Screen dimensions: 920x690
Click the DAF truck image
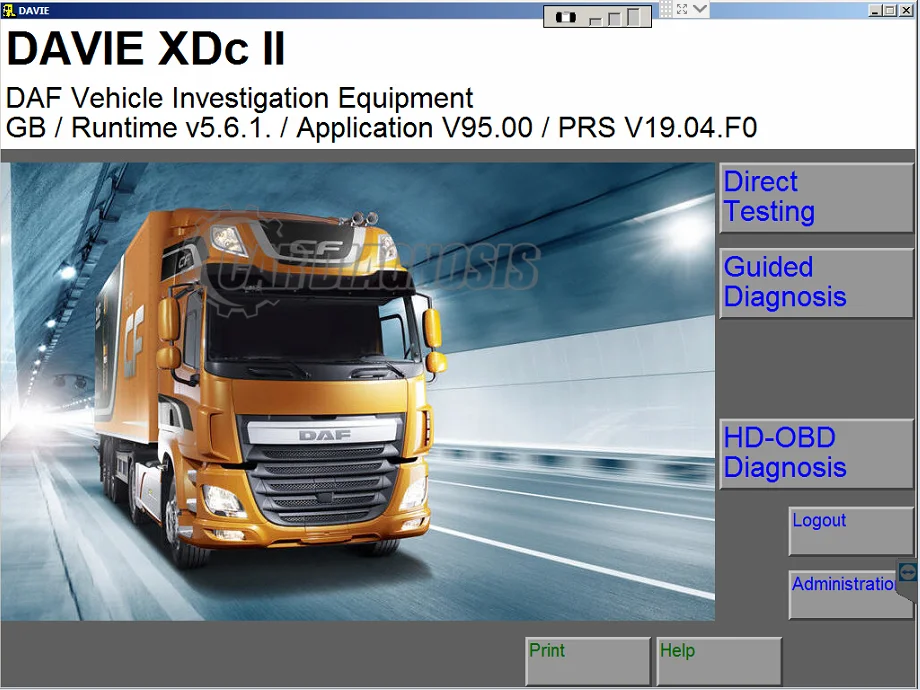[x=357, y=391]
